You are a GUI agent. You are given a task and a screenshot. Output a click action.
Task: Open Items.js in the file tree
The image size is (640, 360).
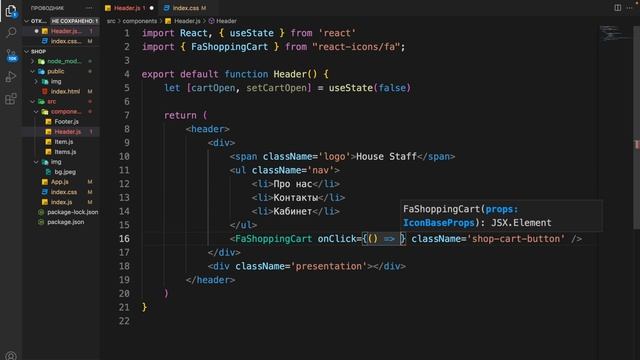coord(65,152)
